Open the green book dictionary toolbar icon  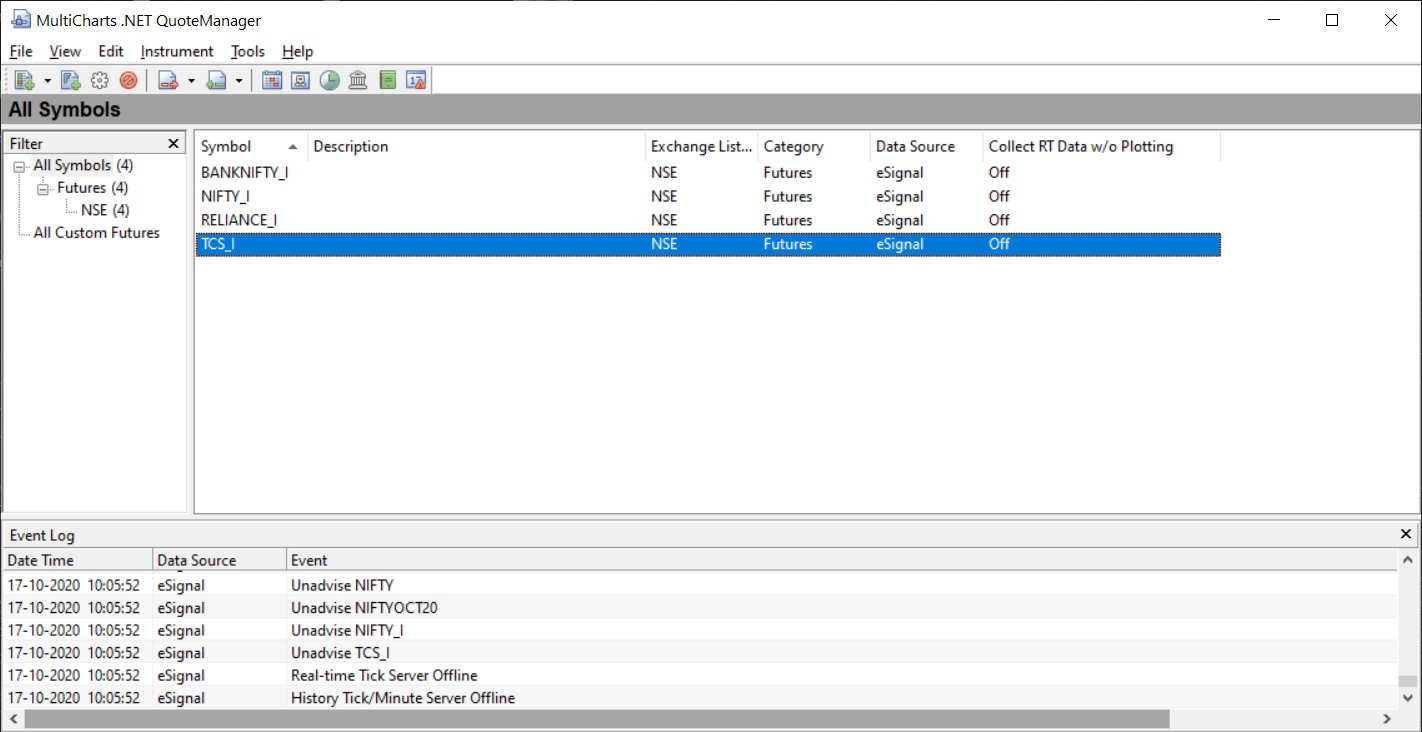(x=388, y=81)
